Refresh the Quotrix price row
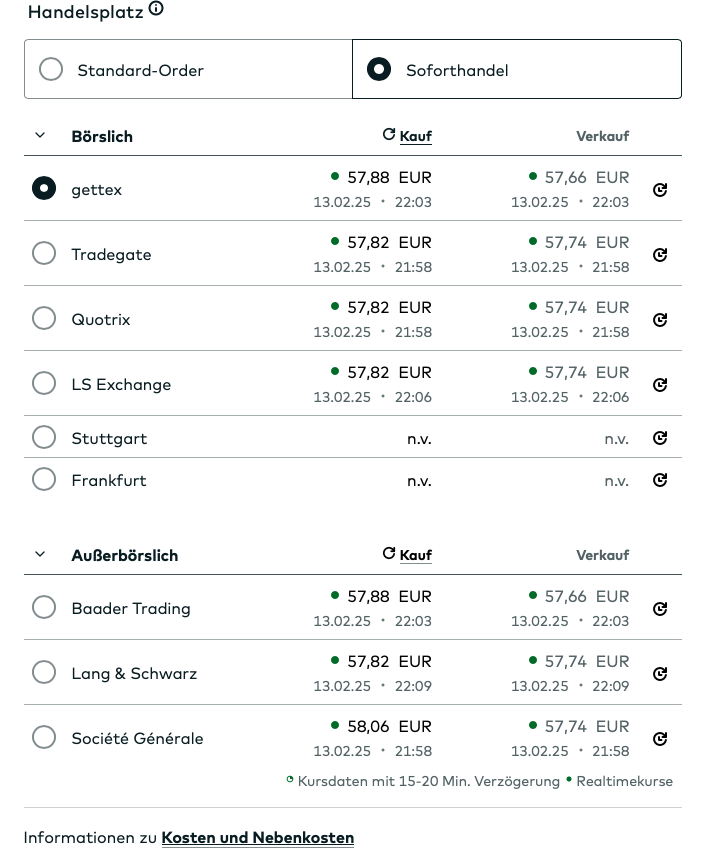Viewport: 703px width, 859px height. point(660,320)
